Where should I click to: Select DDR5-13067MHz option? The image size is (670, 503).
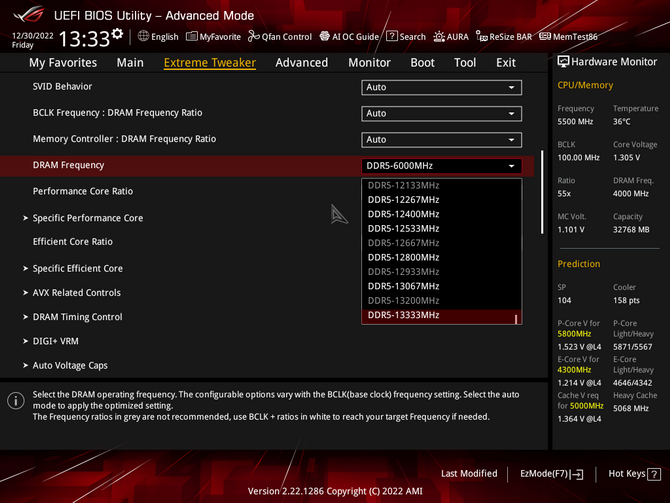441,286
